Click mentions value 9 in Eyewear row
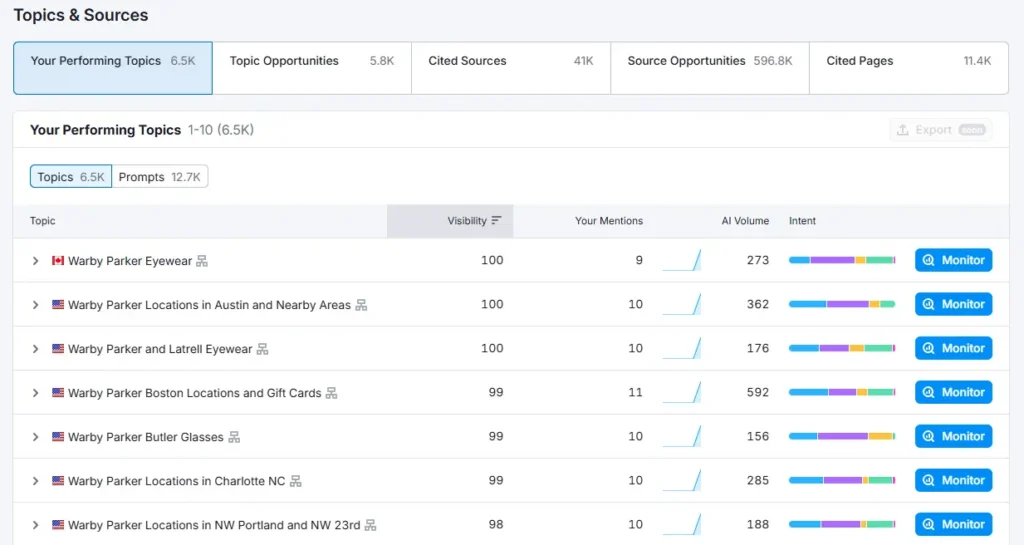The height and width of the screenshot is (545, 1024). (x=639, y=260)
